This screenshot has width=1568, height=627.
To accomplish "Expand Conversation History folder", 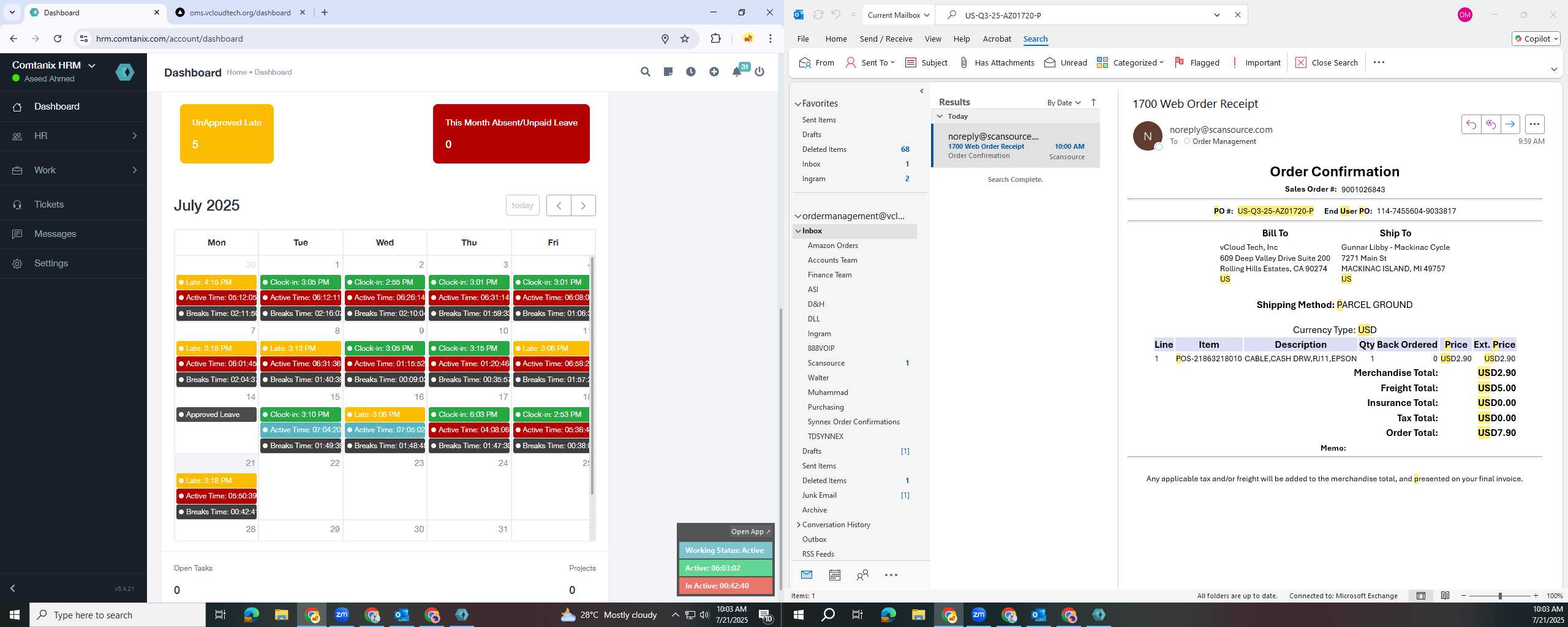I will pyautogui.click(x=798, y=525).
